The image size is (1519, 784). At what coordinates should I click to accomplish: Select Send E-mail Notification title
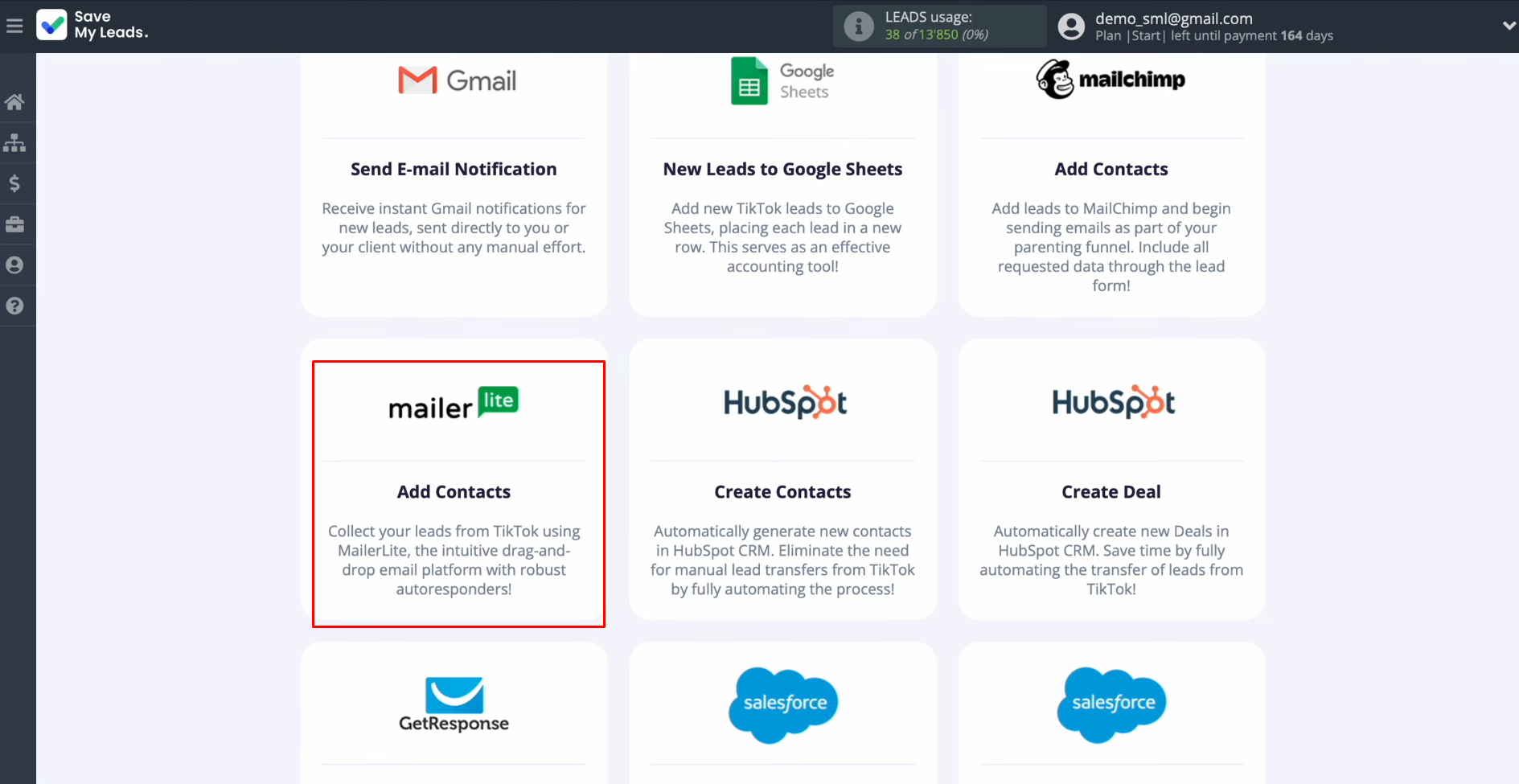point(454,169)
